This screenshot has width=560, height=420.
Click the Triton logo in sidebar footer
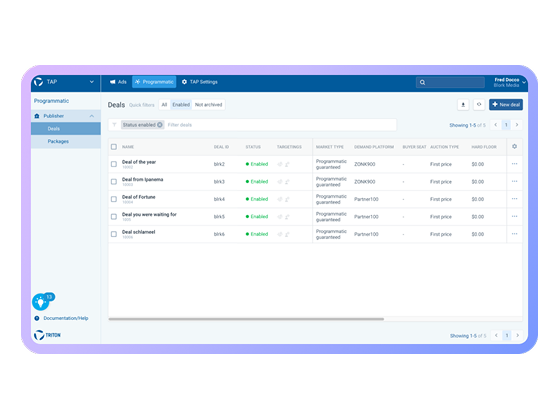point(47,335)
